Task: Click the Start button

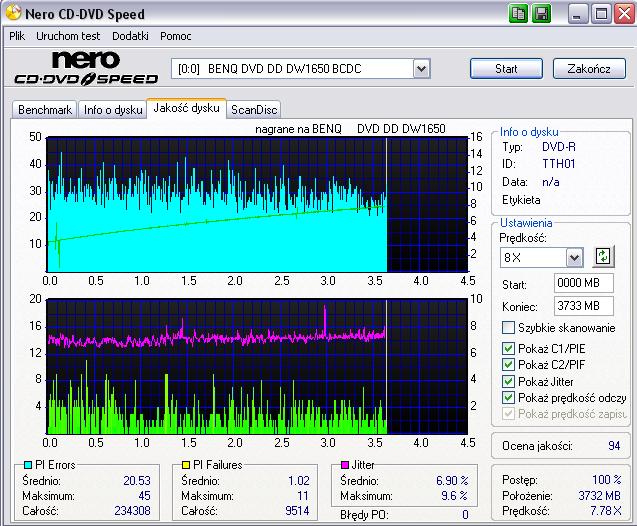Action: 506,69
